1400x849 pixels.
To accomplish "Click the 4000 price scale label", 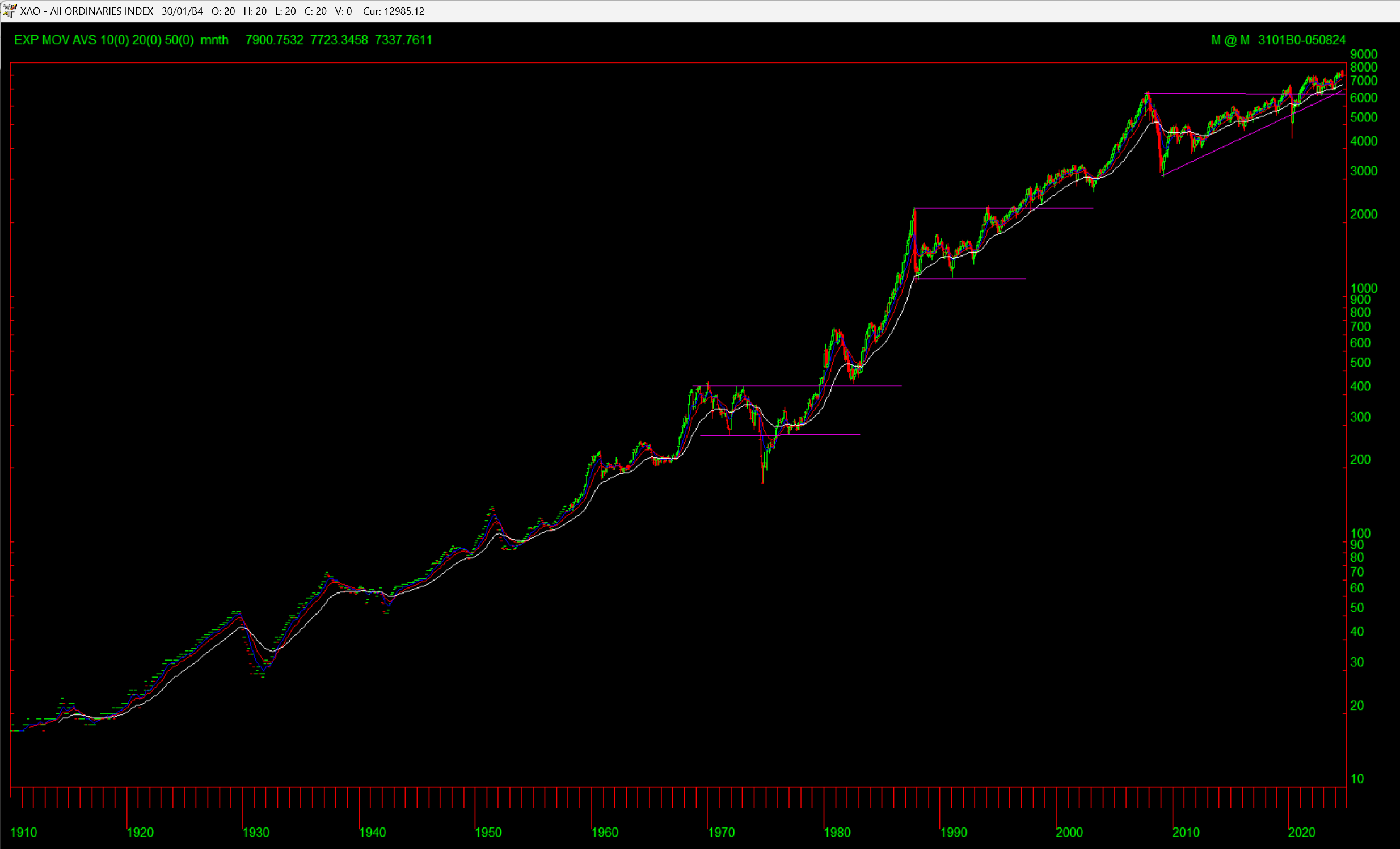I will point(1364,141).
